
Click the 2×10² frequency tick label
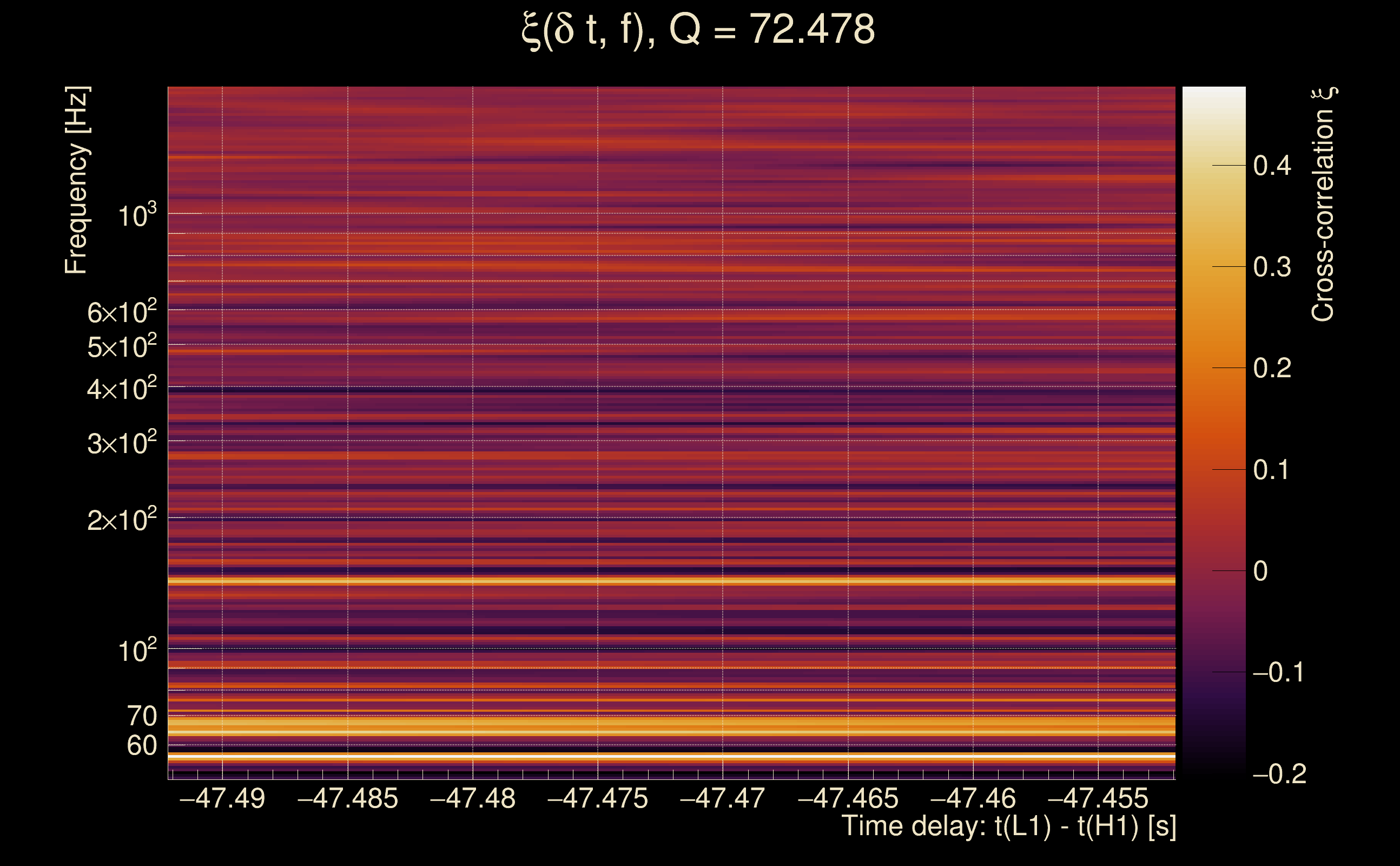[x=121, y=520]
